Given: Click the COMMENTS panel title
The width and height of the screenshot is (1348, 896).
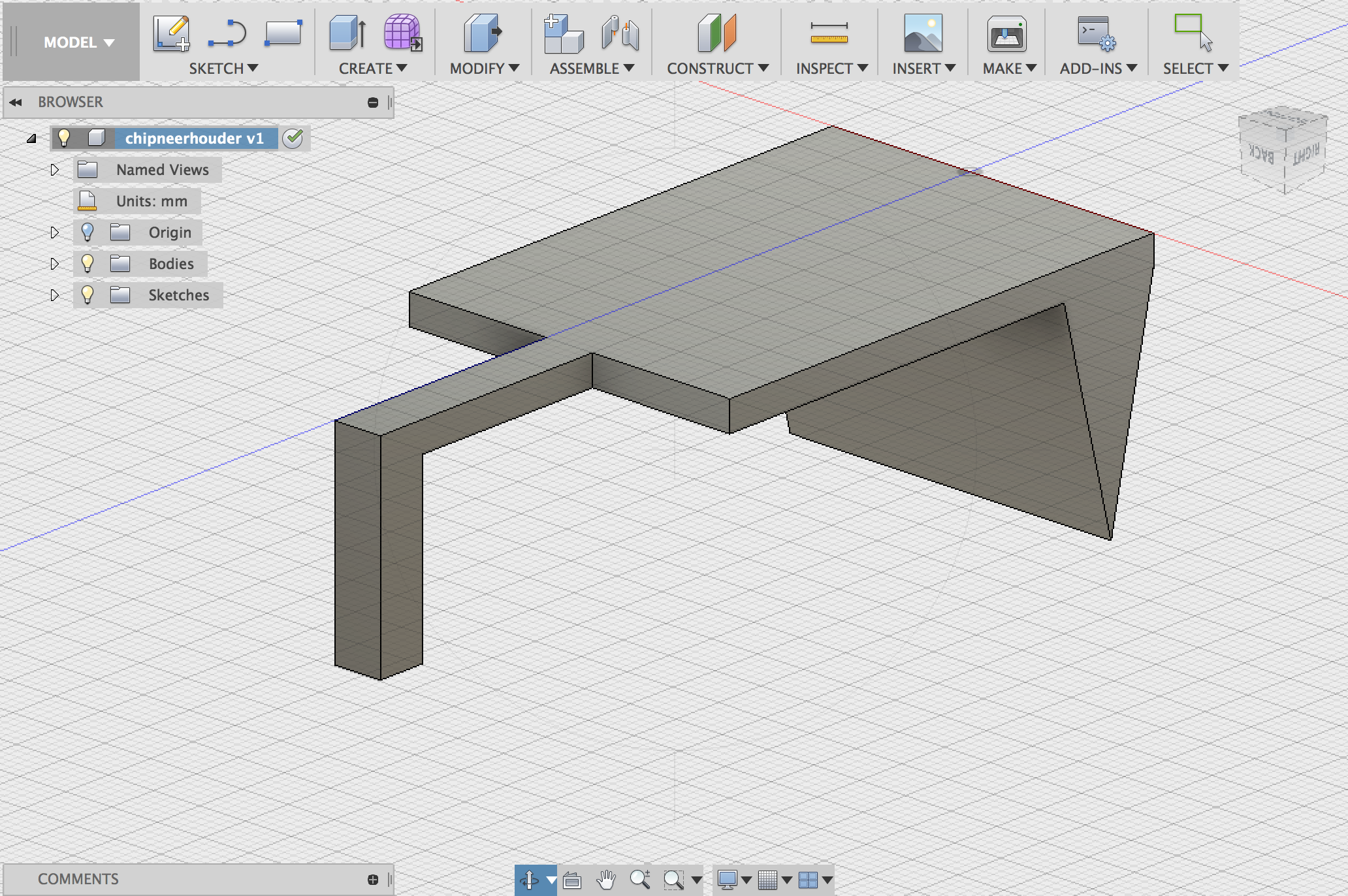Looking at the screenshot, I should (78, 879).
